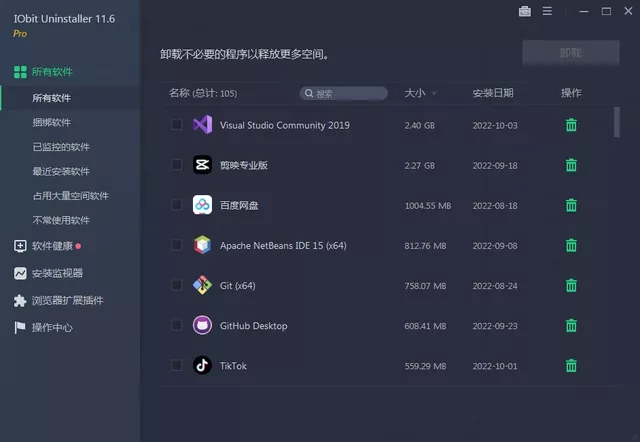Click the magnifier icon in search box
This screenshot has width=640, height=442.
click(x=309, y=93)
